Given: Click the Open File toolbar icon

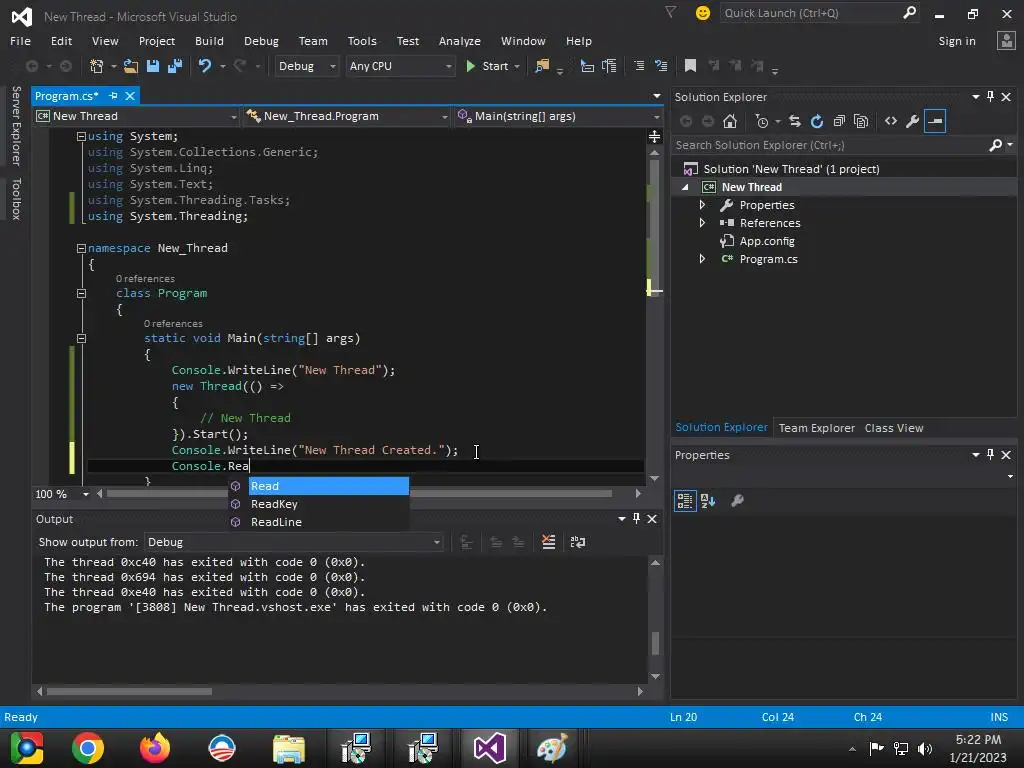Looking at the screenshot, I should point(131,66).
